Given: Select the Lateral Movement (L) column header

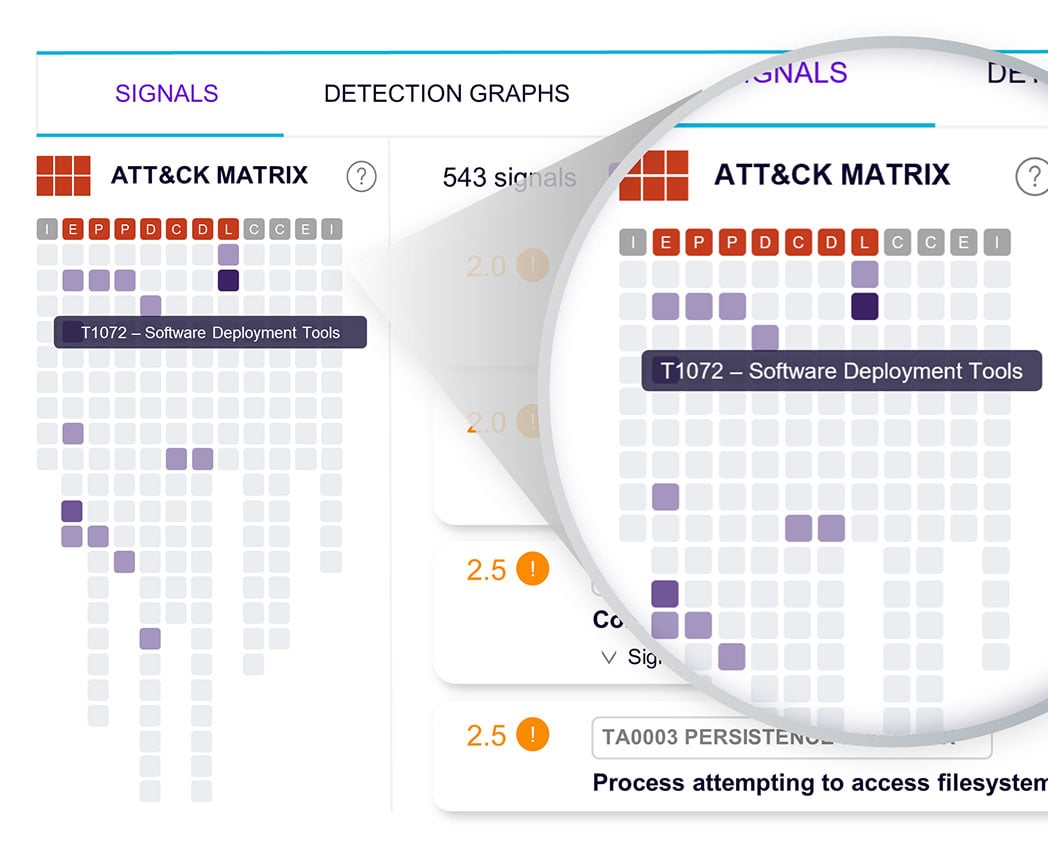Looking at the screenshot, I should coord(228,229).
